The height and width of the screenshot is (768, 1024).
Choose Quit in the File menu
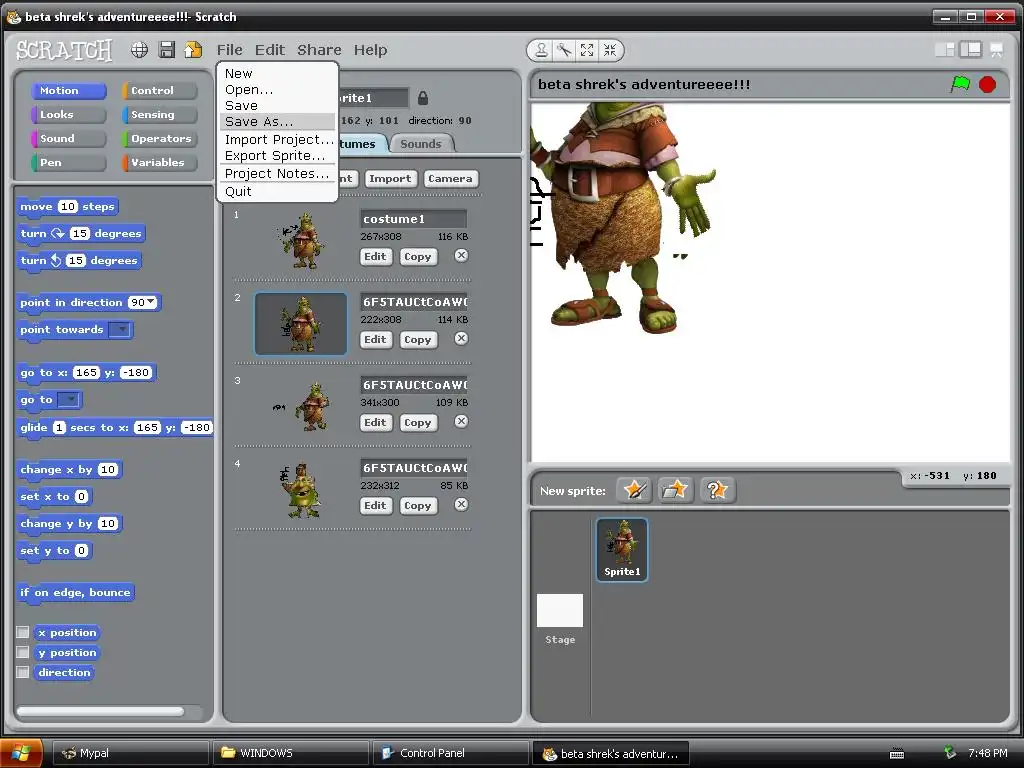click(x=278, y=191)
